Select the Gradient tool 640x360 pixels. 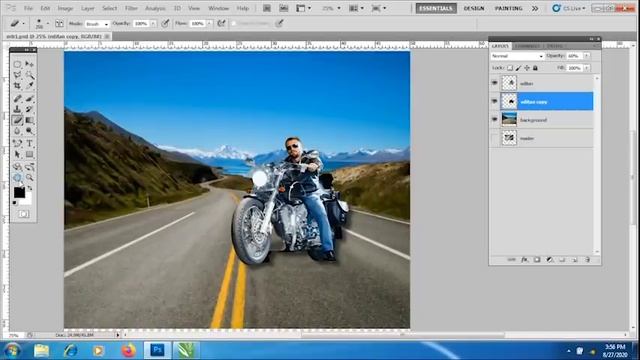coord(29,120)
